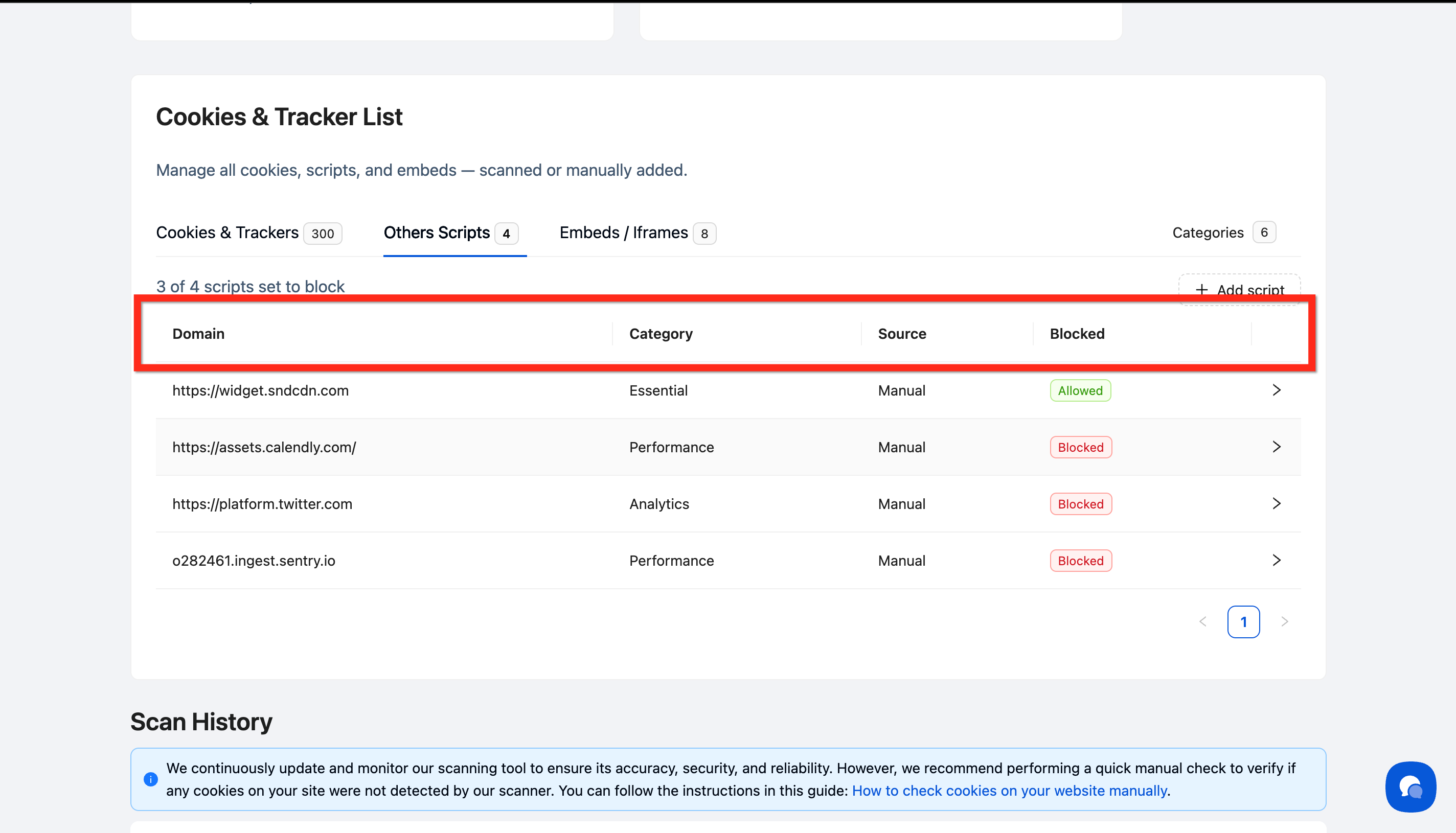
Task: Expand the platform.twitter.com row chevron
Action: (1276, 503)
